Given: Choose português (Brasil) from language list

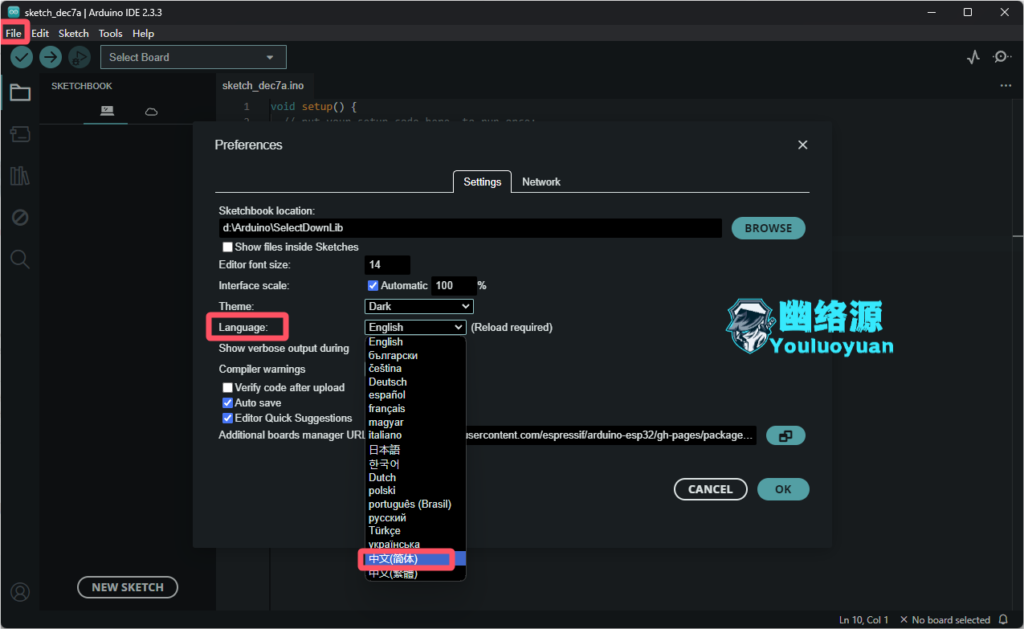Looking at the screenshot, I should (415, 504).
